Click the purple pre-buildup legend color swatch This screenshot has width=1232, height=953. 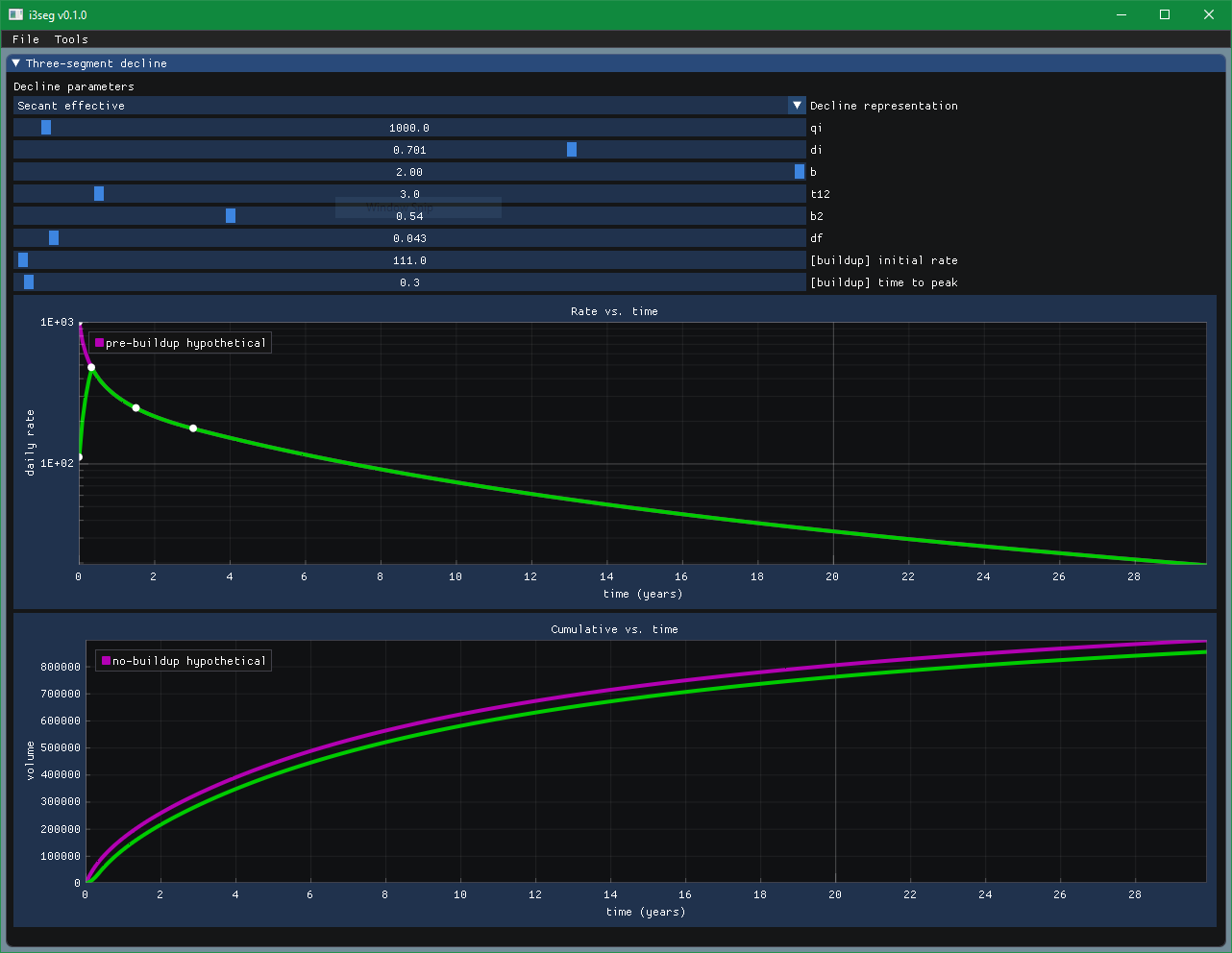(99, 343)
